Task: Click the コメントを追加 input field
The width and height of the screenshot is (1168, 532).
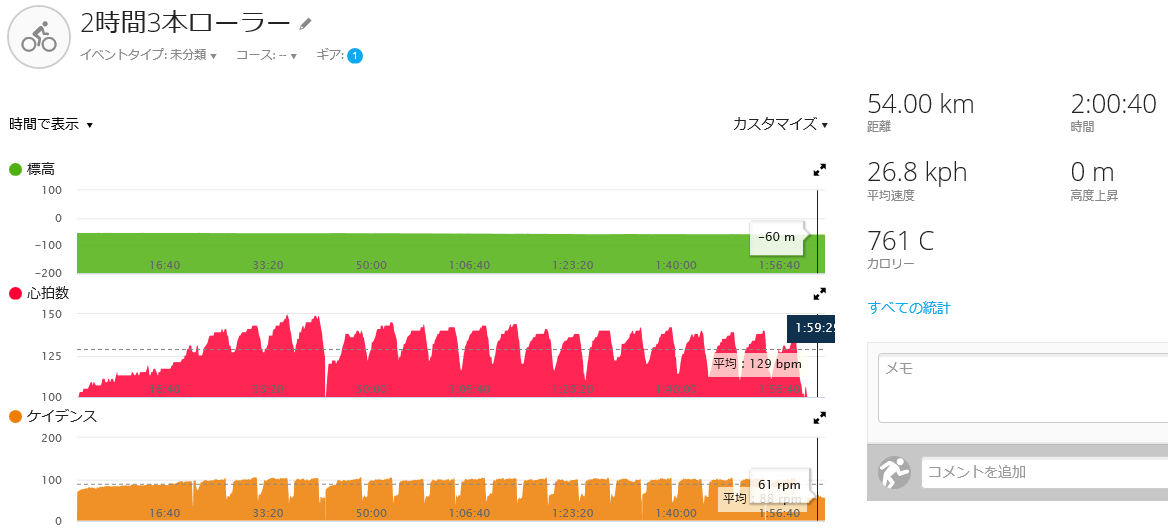Action: click(1044, 472)
